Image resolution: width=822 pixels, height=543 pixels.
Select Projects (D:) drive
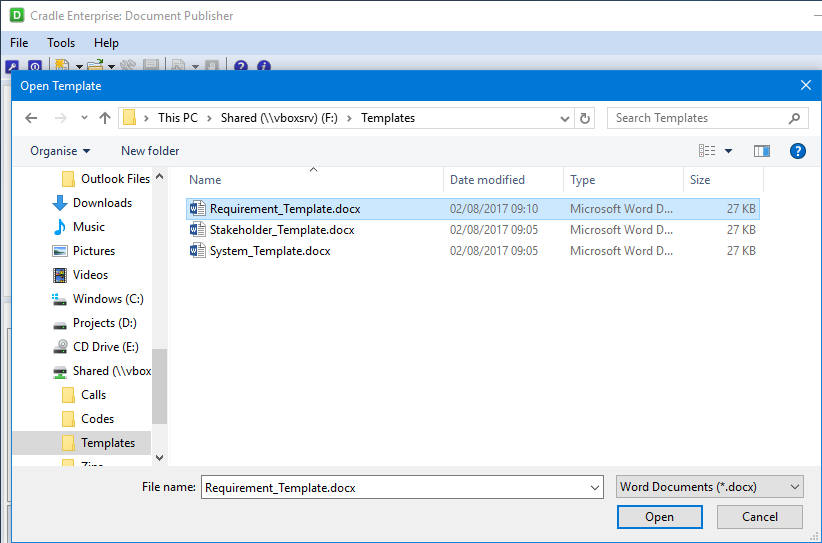pyautogui.click(x=95, y=323)
